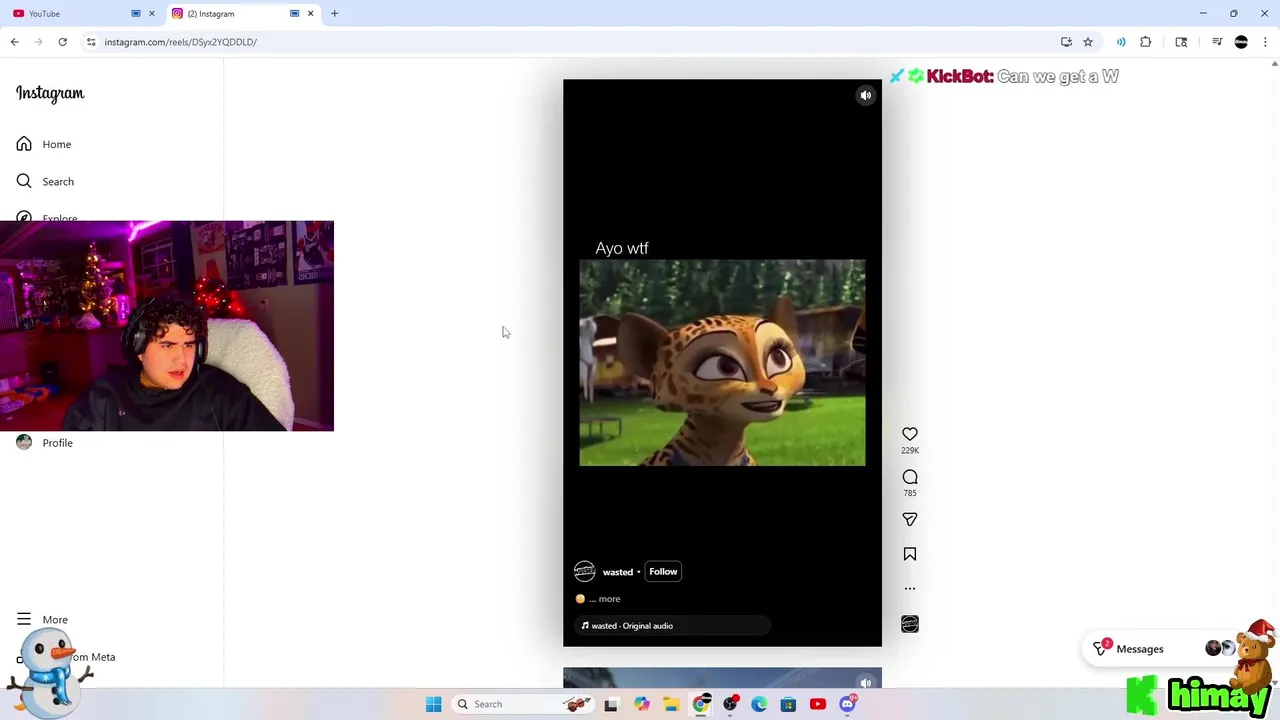This screenshot has height=720, width=1280.
Task: Open Chrome's three-dot menu
Action: [1265, 42]
